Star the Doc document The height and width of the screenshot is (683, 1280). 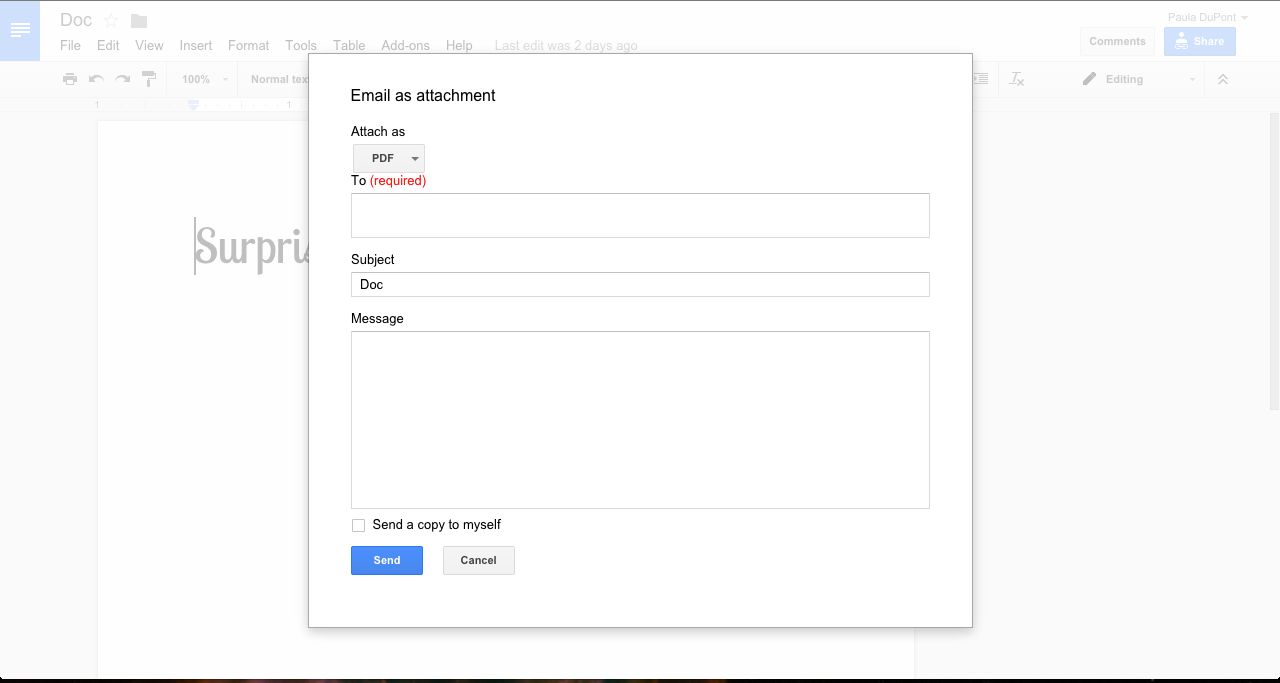point(110,19)
